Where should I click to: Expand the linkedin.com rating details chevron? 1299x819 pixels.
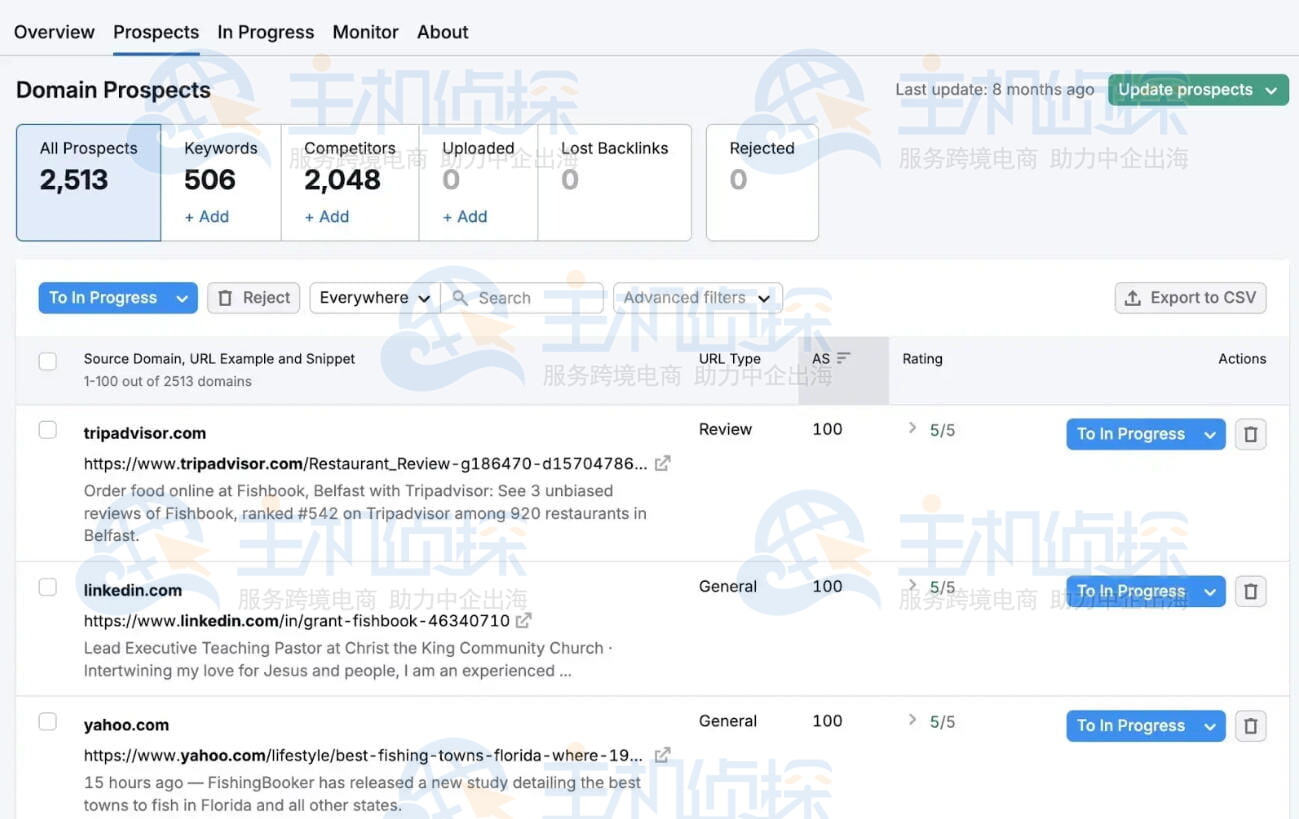(912, 585)
